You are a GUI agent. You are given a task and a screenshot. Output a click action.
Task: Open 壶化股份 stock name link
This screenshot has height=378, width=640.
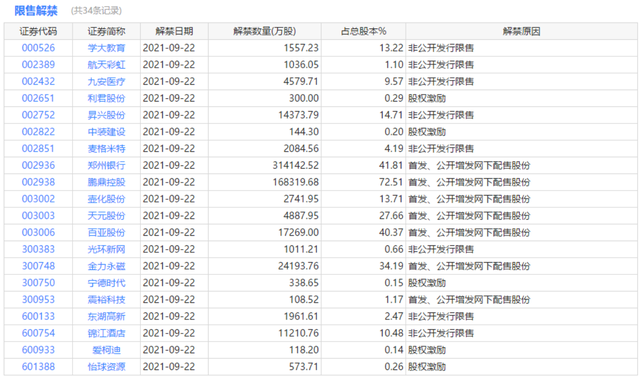tap(107, 198)
